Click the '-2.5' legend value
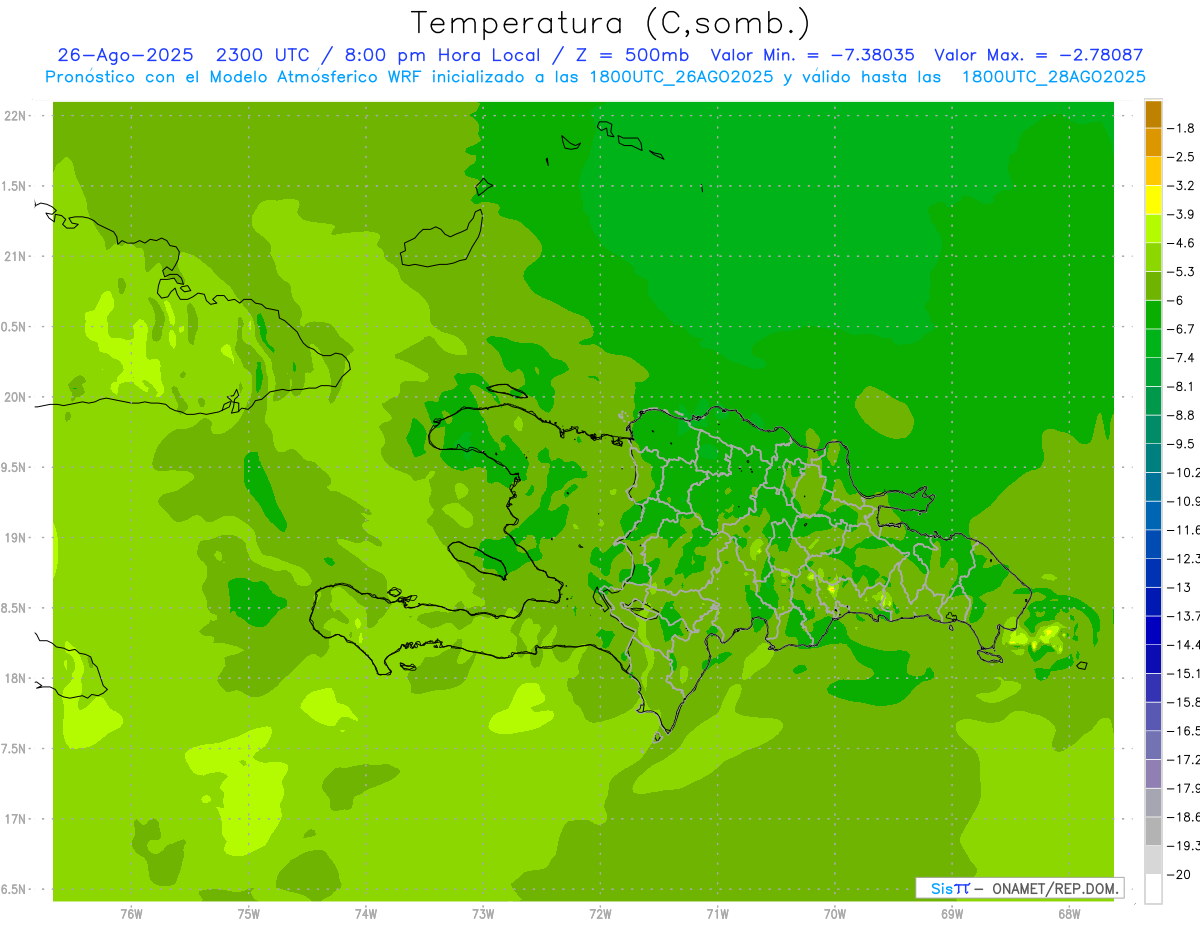The height and width of the screenshot is (927, 1200). pyautogui.click(x=1181, y=157)
